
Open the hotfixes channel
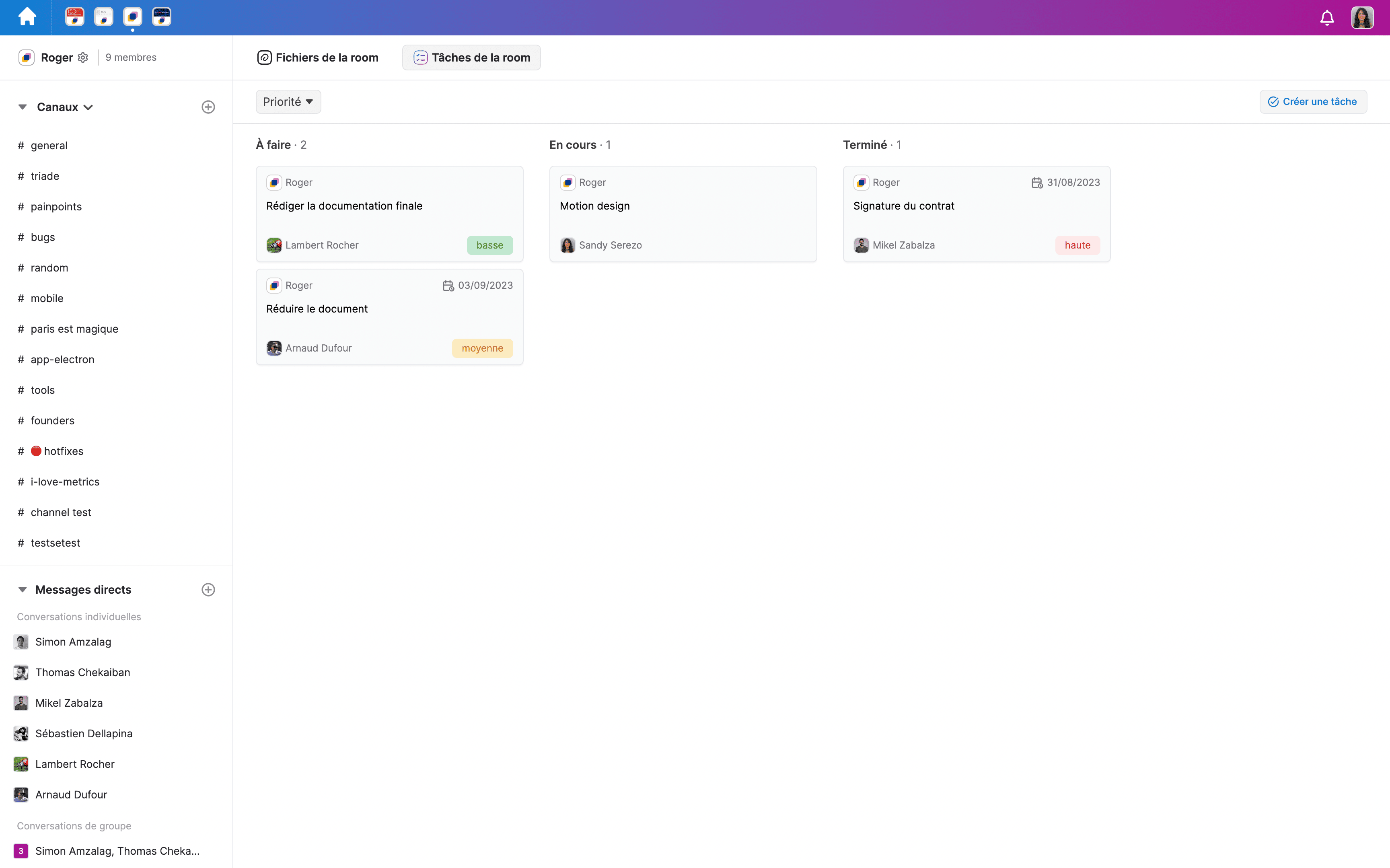click(63, 451)
